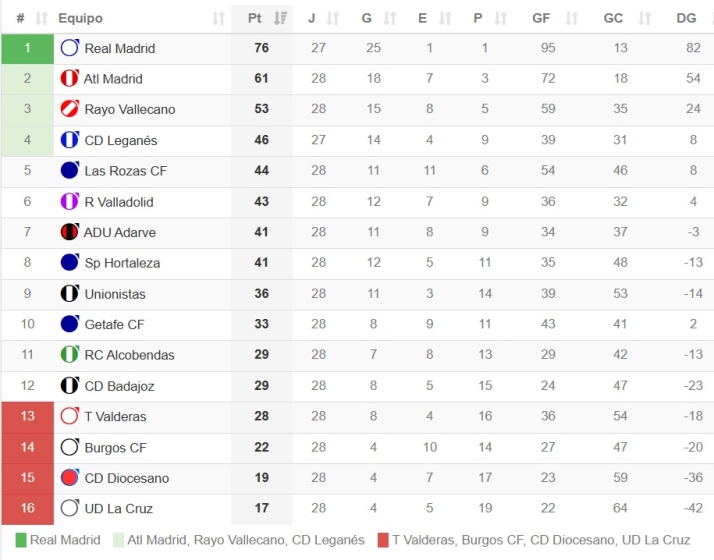
Task: Click the Real Madrid team crest icon
Action: tap(69, 48)
